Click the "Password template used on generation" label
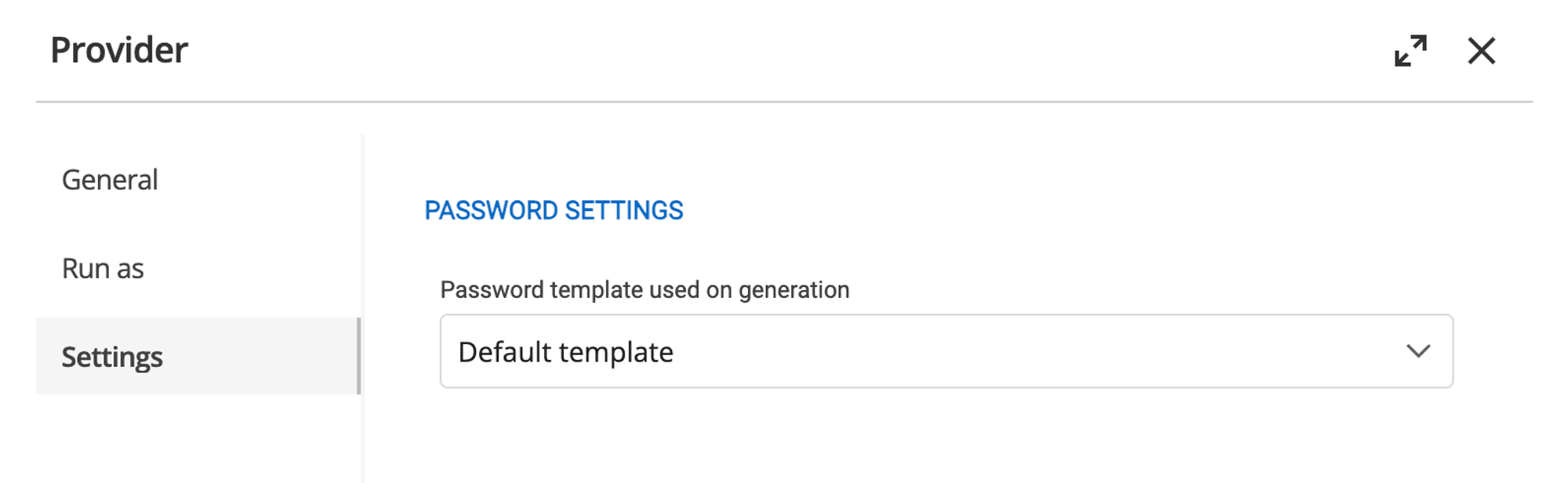Image resolution: width=1568 pixels, height=483 pixels. click(644, 290)
